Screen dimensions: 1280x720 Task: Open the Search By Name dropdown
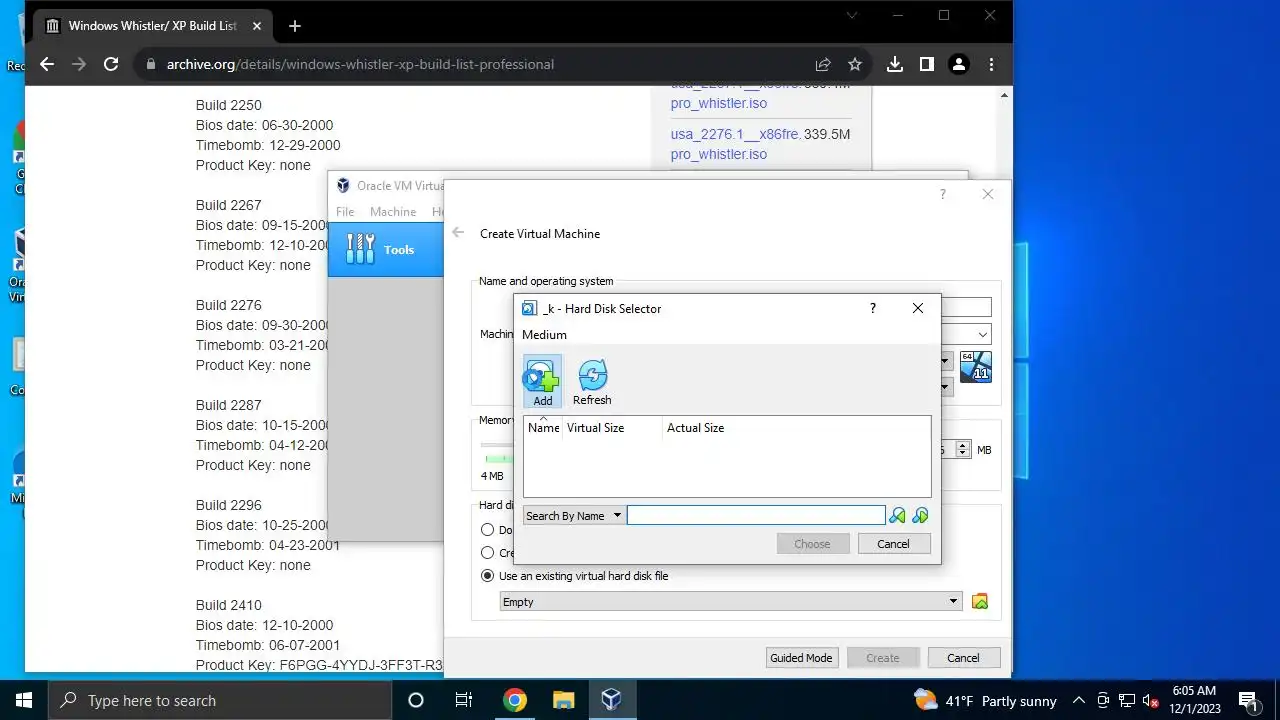click(574, 516)
